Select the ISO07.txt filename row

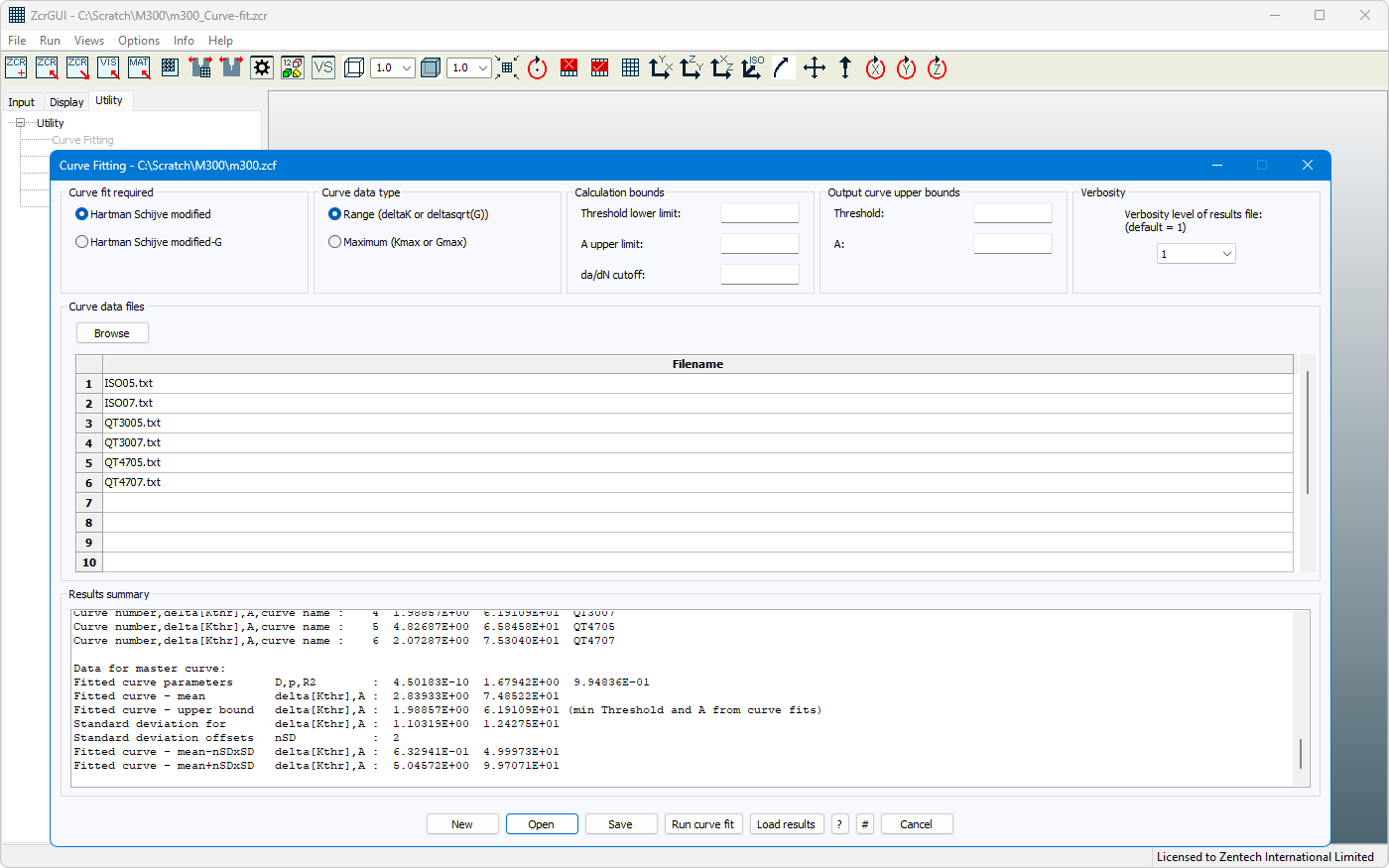click(x=698, y=403)
